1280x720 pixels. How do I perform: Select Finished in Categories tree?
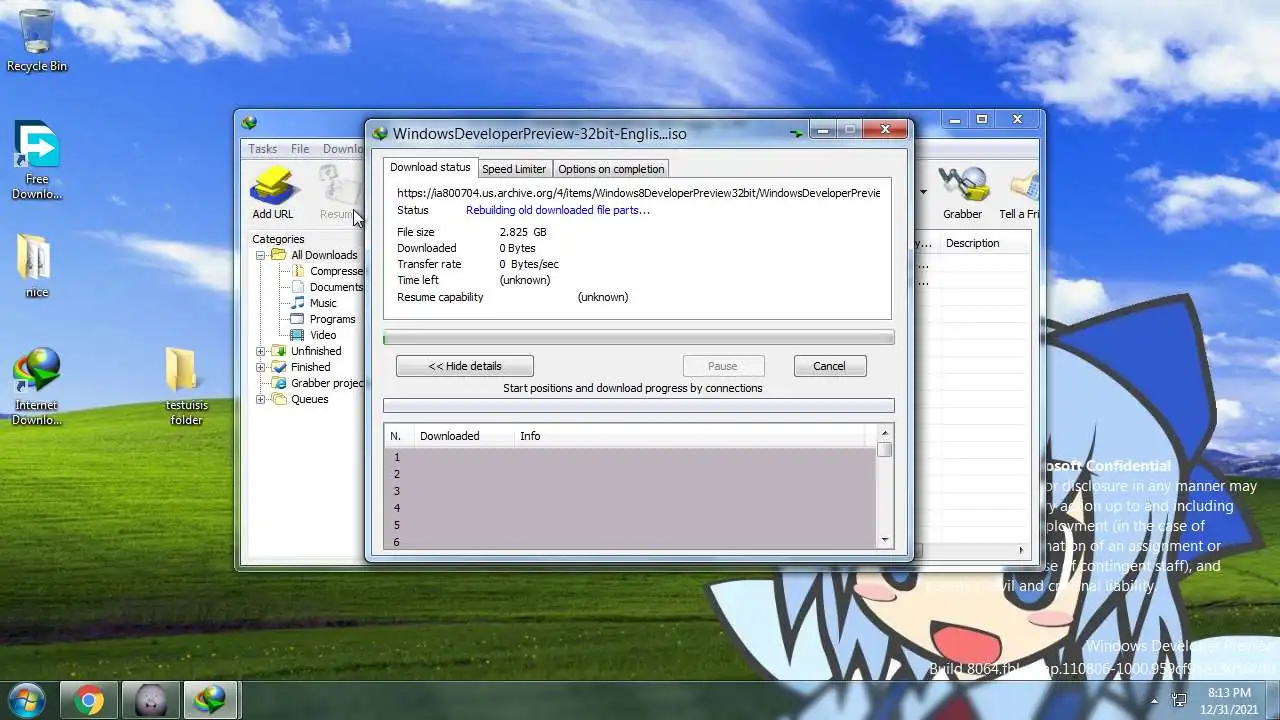(x=310, y=367)
